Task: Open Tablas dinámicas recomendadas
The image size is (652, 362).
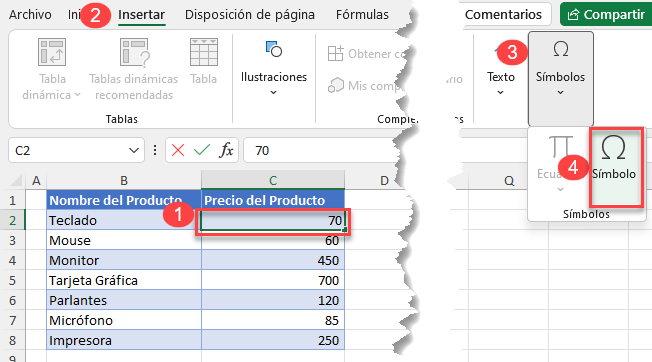Action: pyautogui.click(x=134, y=69)
